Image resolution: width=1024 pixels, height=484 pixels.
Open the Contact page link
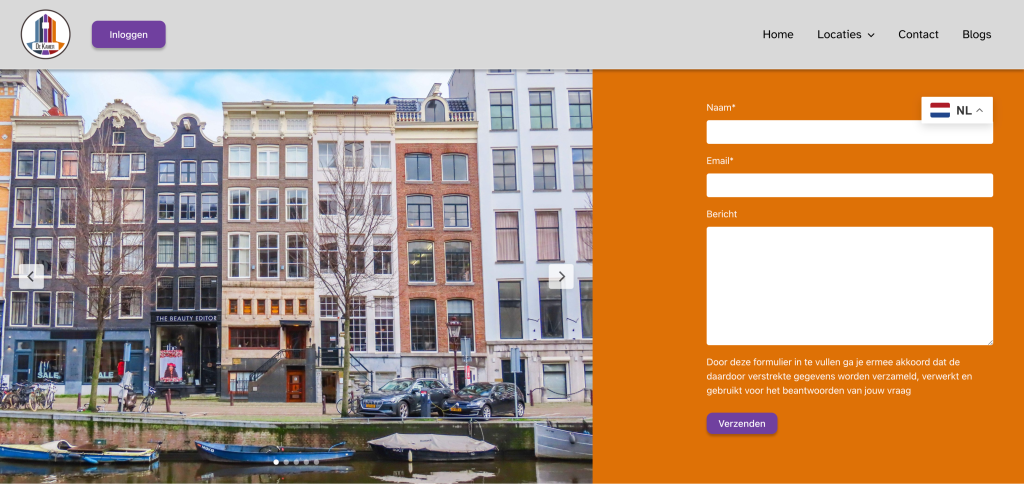917,34
